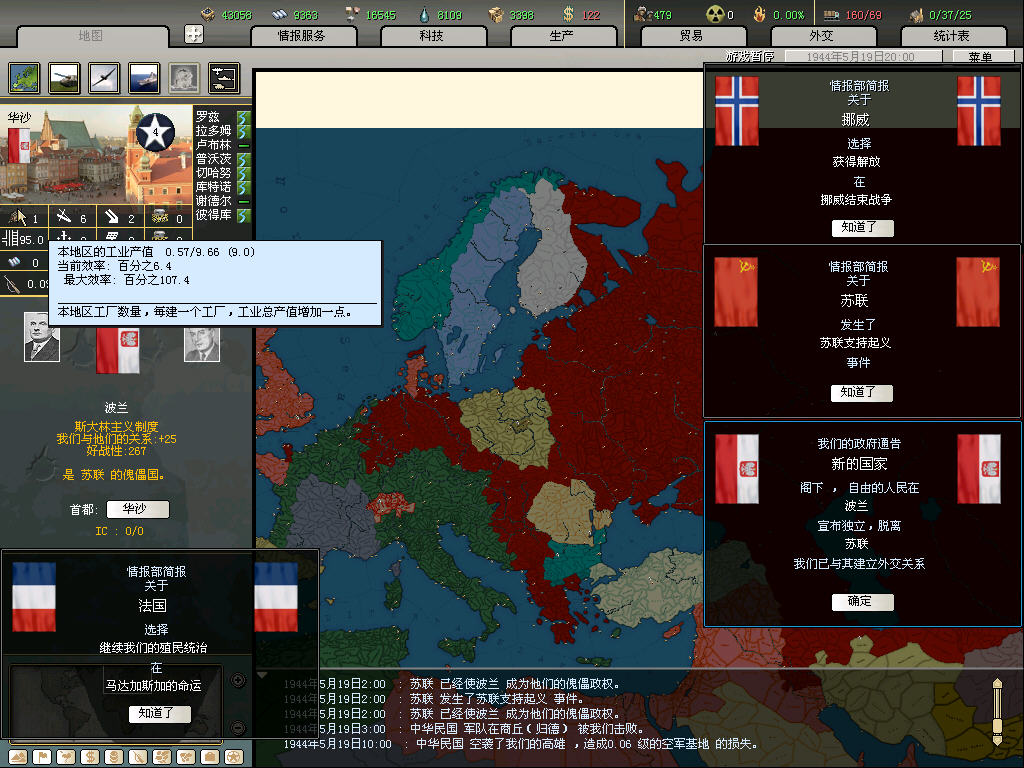The image size is (1024, 768).
Task: Click the money dollar icon showing 122
Action: click(x=569, y=14)
